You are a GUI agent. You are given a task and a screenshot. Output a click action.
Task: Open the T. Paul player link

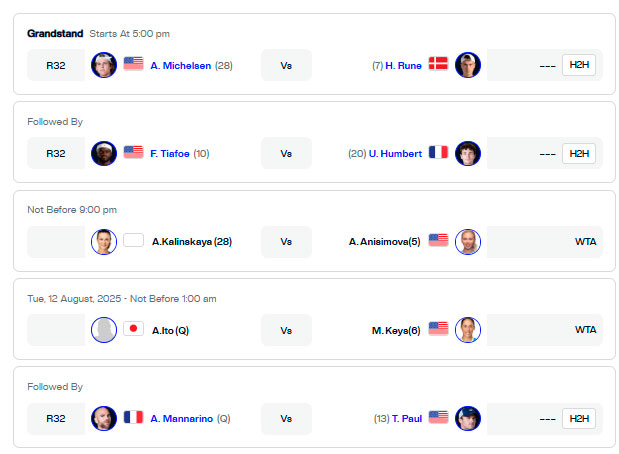(407, 418)
